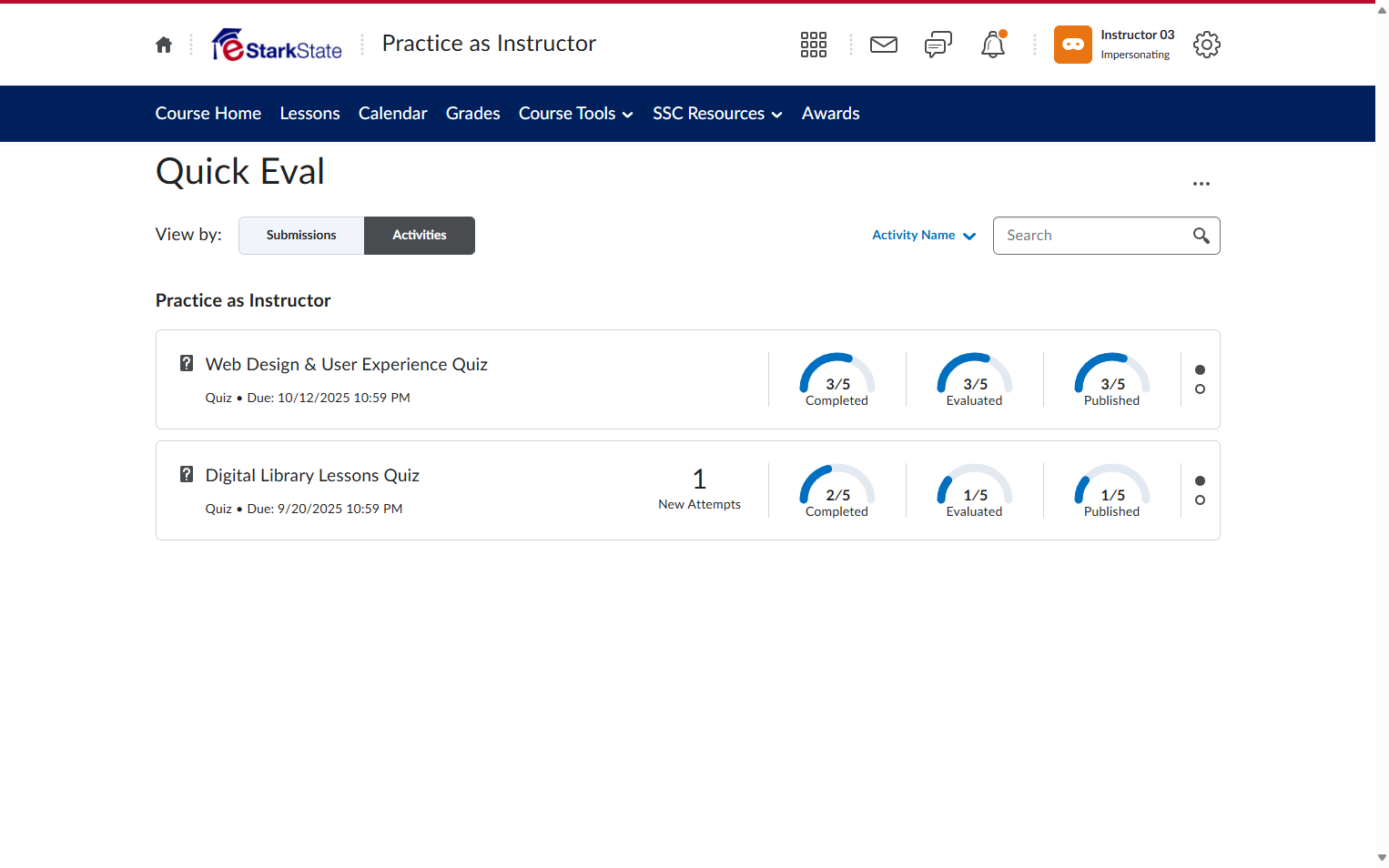Open the Digital Library Lessons Quiz link
The image size is (1389, 868).
[312, 476]
